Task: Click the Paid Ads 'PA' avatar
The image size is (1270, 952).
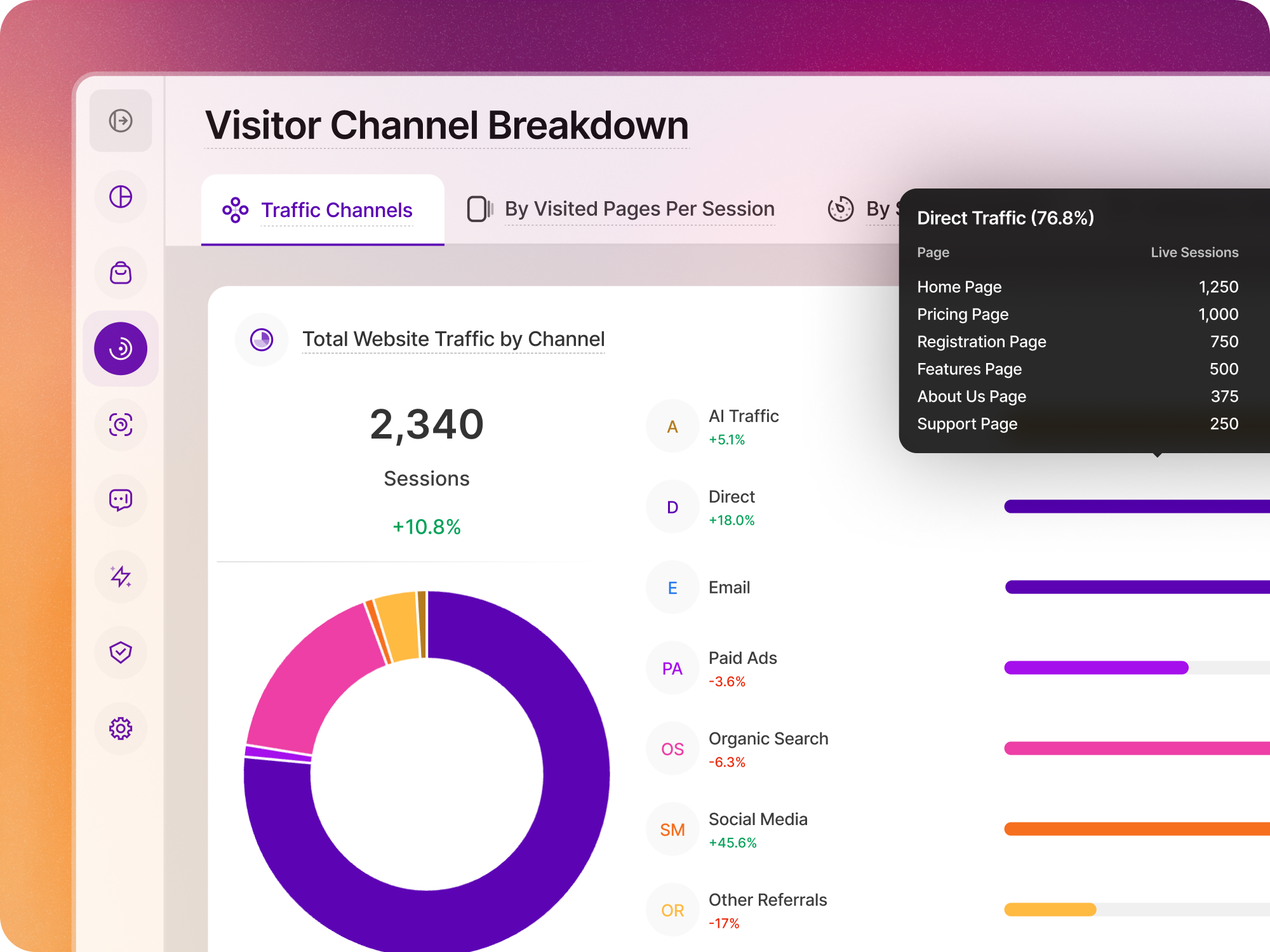Action: point(672,668)
